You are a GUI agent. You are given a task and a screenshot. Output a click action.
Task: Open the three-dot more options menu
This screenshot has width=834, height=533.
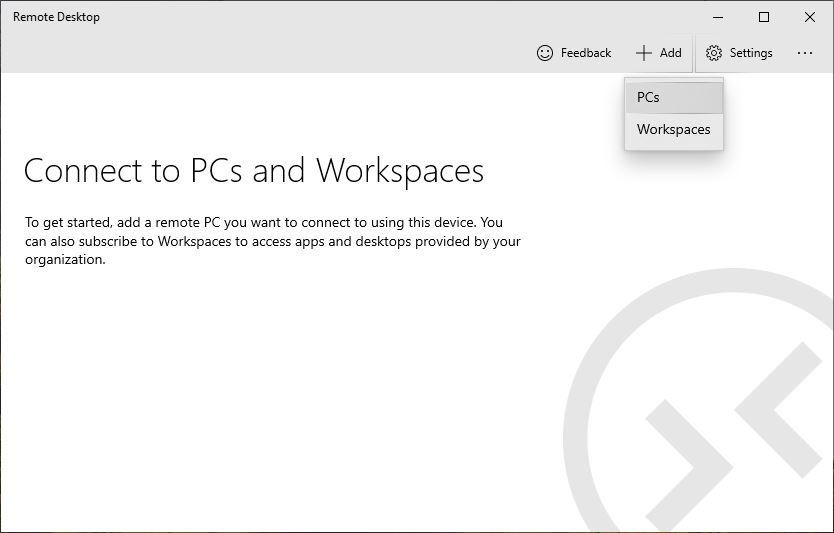point(805,53)
